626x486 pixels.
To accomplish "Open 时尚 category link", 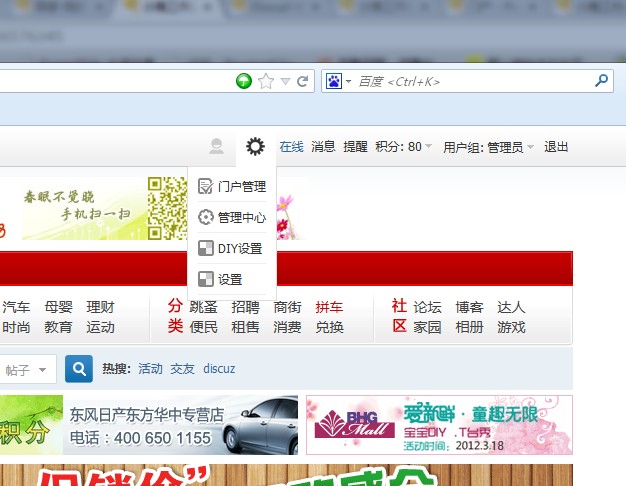I will click(16, 327).
